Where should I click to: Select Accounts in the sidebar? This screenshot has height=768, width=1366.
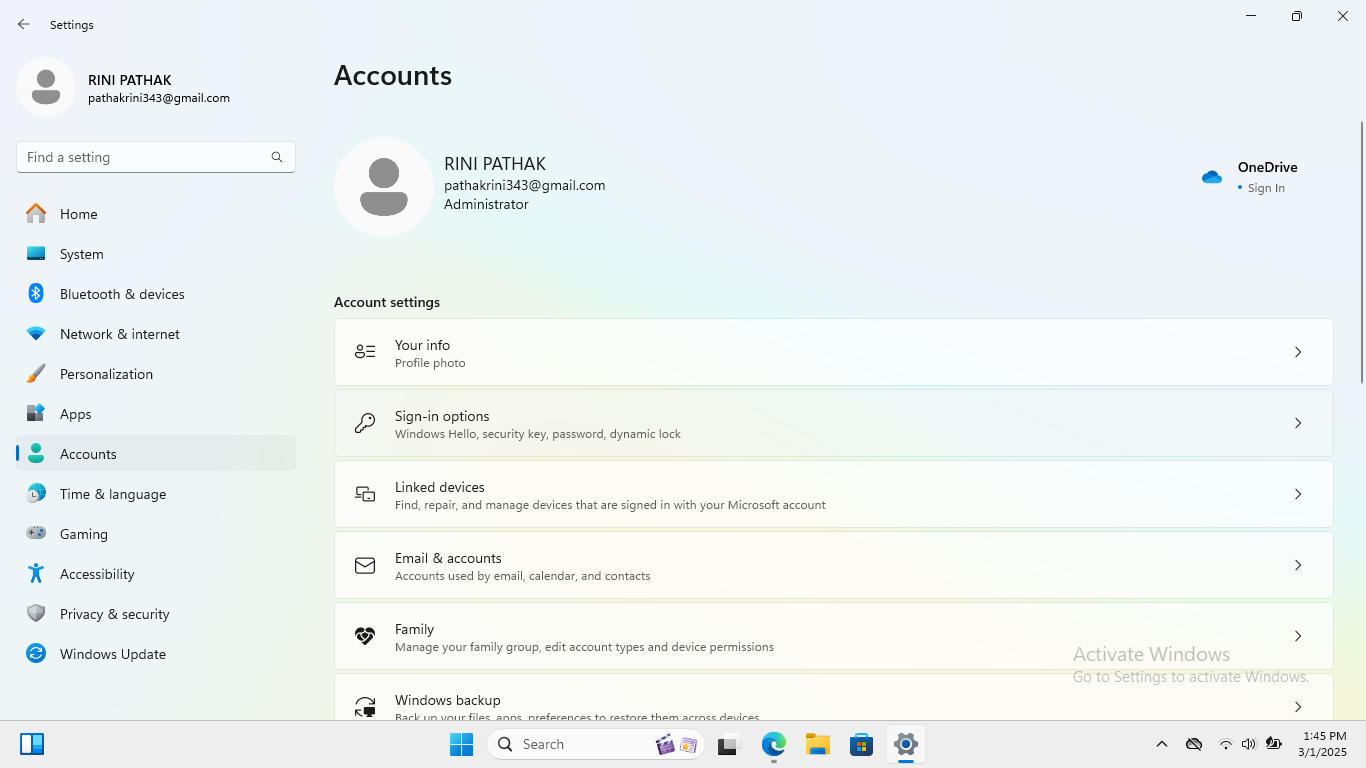point(156,454)
